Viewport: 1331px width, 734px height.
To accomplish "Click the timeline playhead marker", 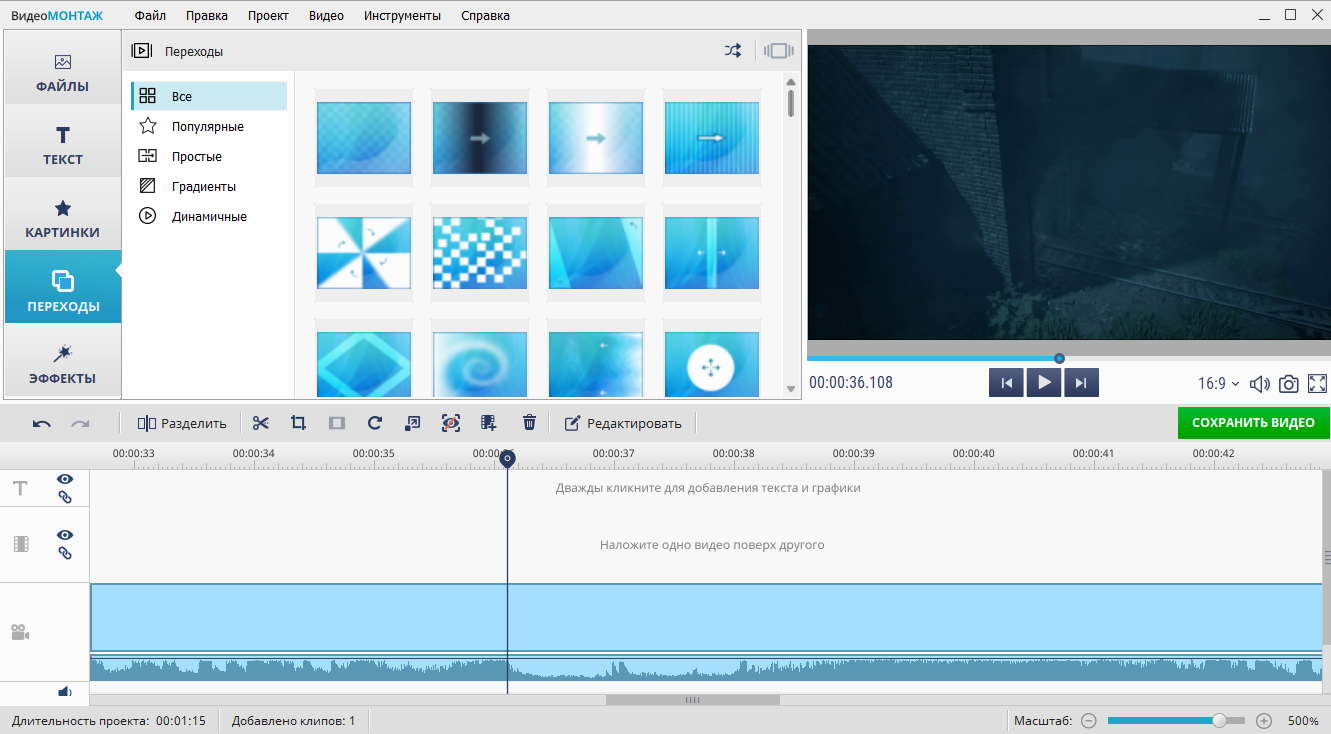I will 507,459.
